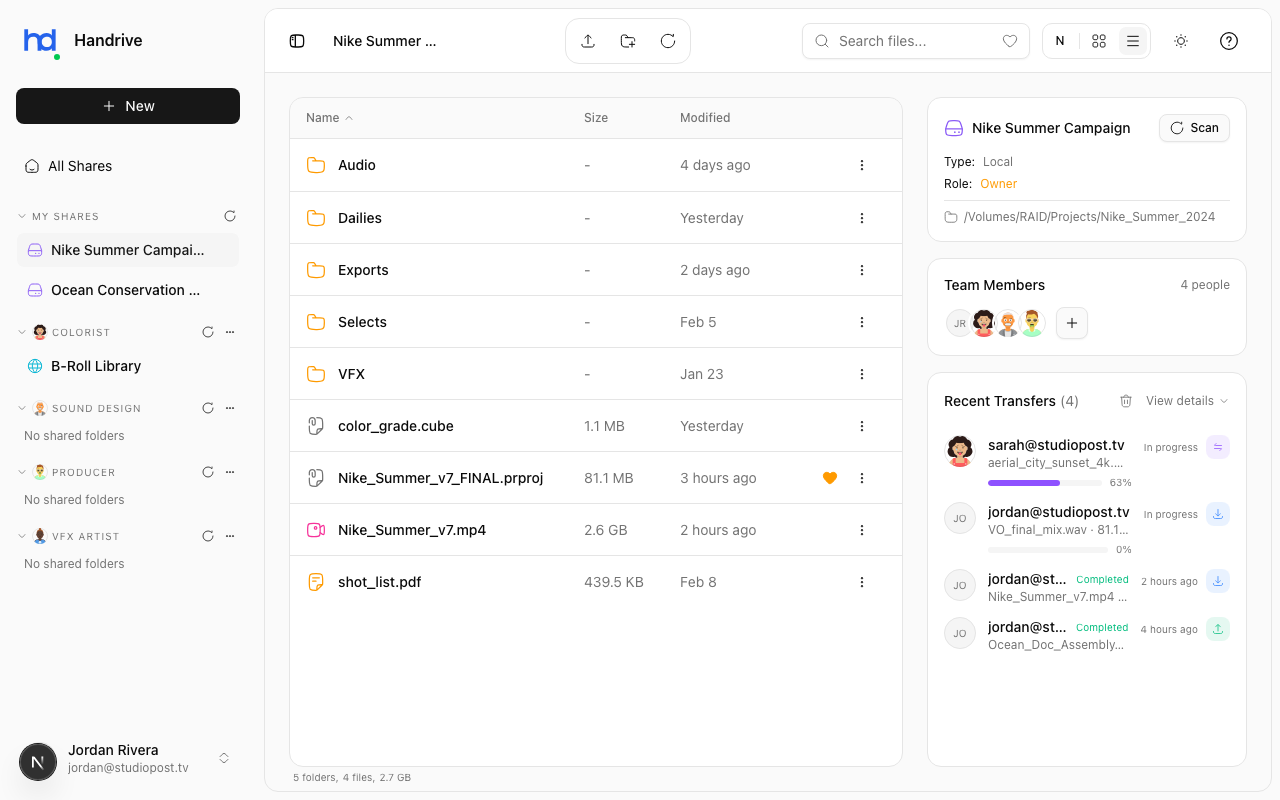Click the sidebar collapse icon beside Nike Summer
The height and width of the screenshot is (800, 1280).
[x=296, y=40]
